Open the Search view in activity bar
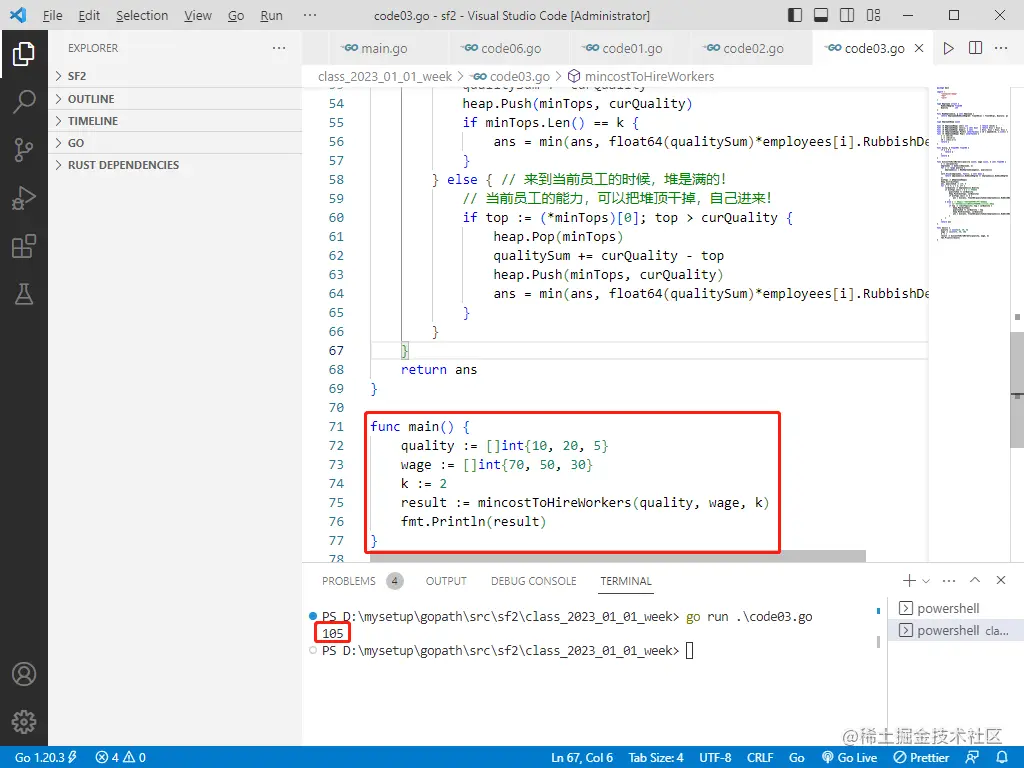This screenshot has width=1024, height=768. [x=24, y=102]
